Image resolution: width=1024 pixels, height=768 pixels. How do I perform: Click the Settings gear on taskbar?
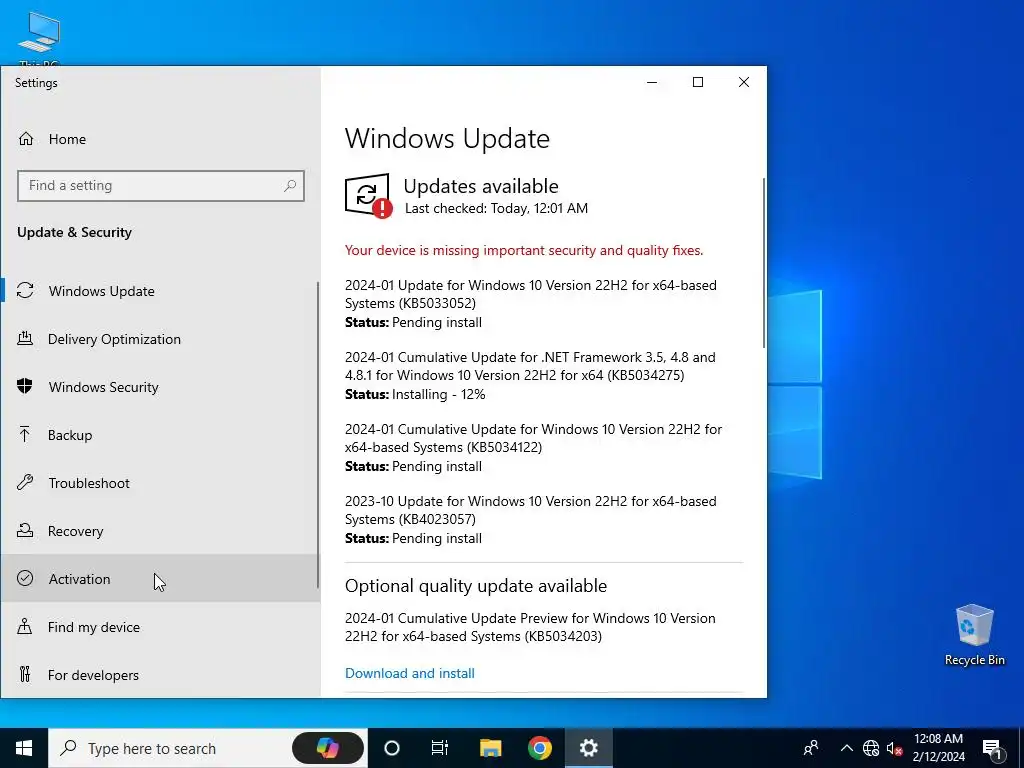(x=588, y=748)
